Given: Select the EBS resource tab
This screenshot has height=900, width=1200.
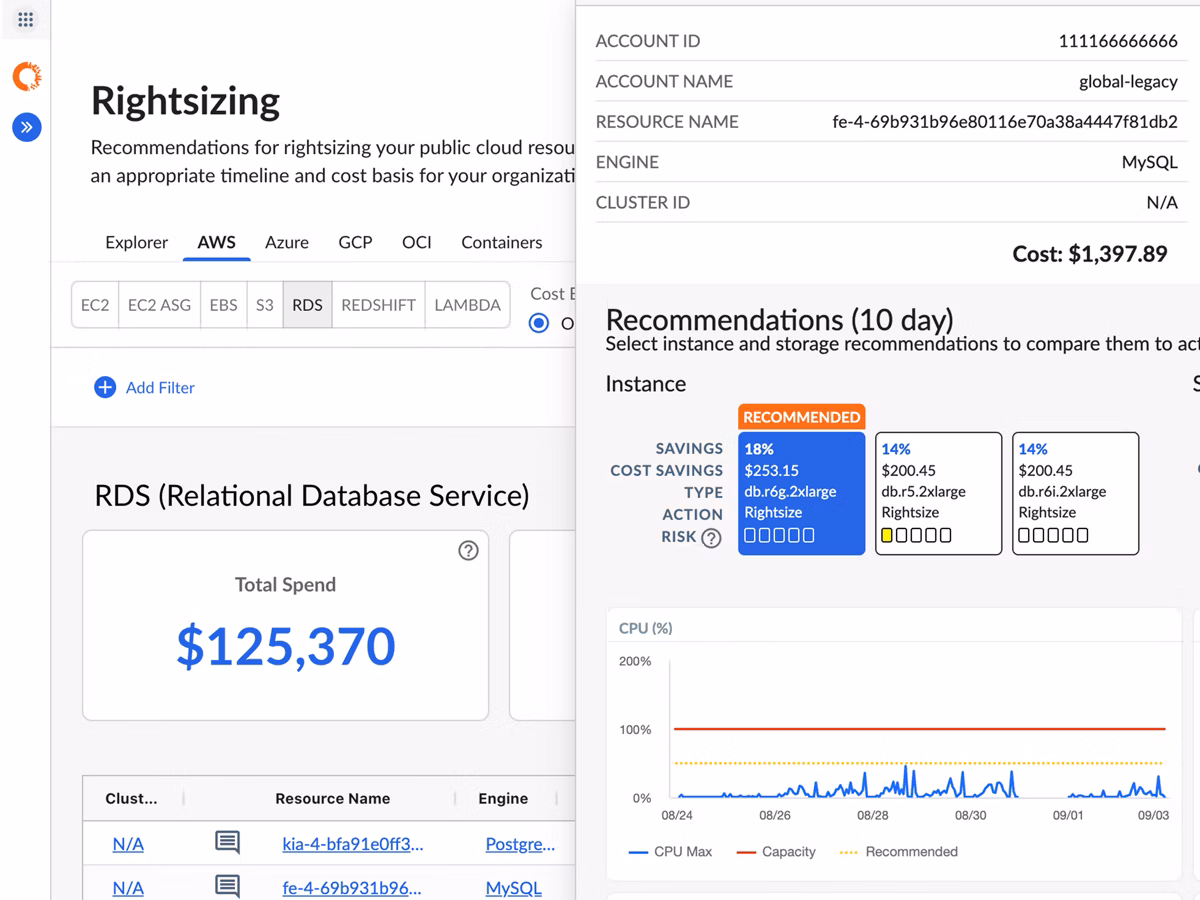Looking at the screenshot, I should point(223,305).
